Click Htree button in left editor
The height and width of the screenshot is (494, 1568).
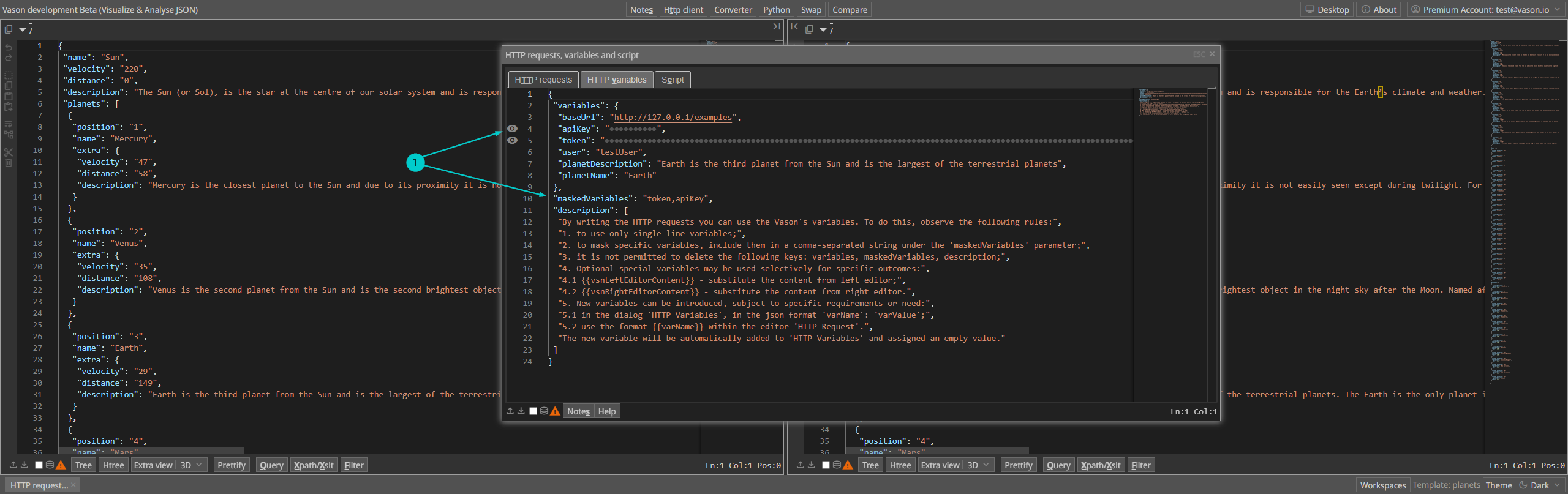[x=113, y=465]
